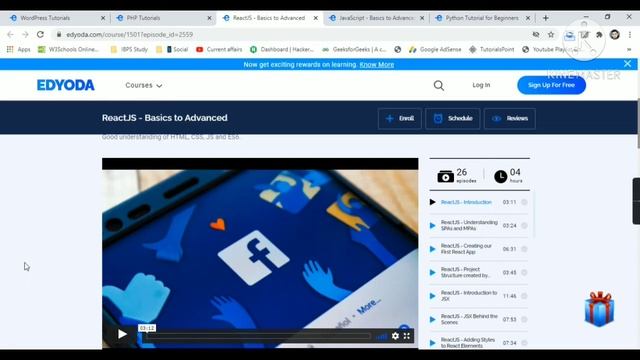Image resolution: width=640 pixels, height=360 pixels.
Task: Expand the Courses dropdown
Action: (144, 85)
